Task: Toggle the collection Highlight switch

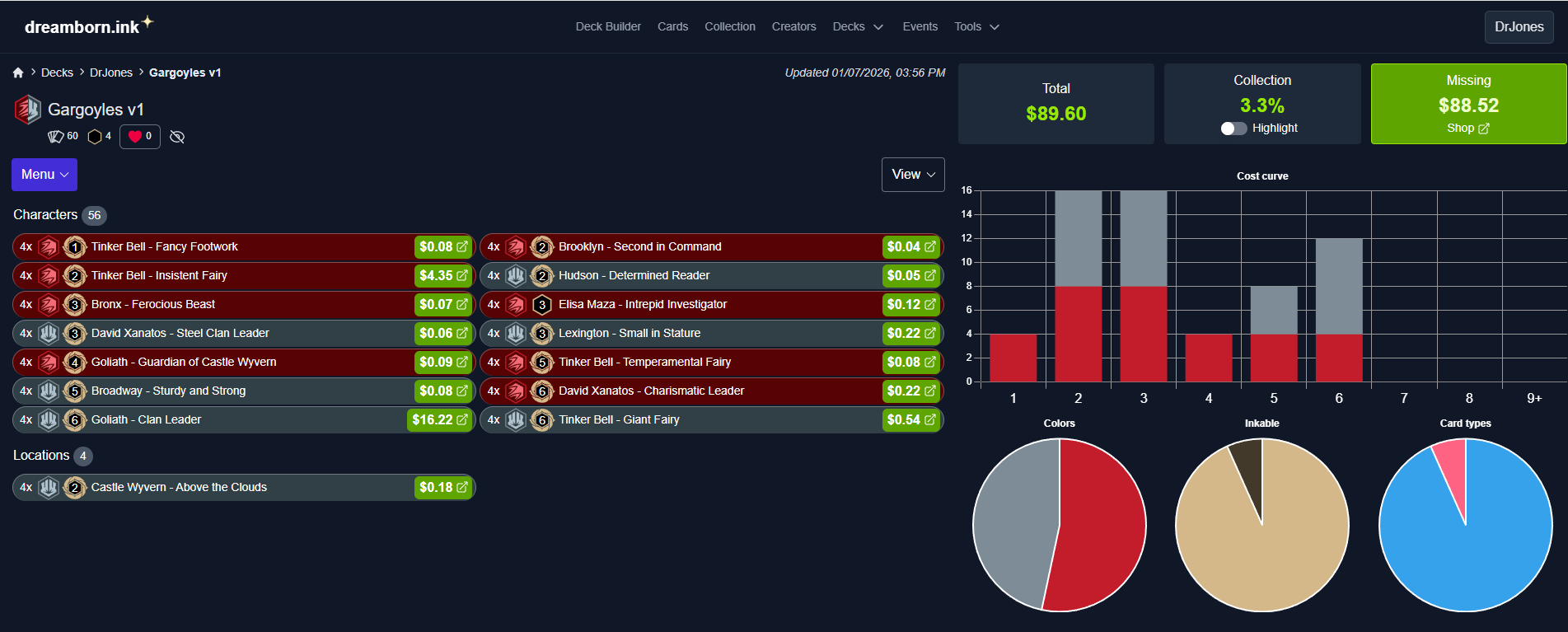Action: [1233, 129]
